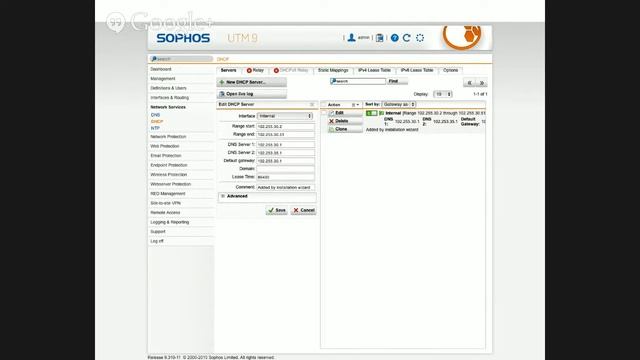Click the red disabled icon on Relay tab
The height and width of the screenshot is (360, 640).
pos(249,71)
